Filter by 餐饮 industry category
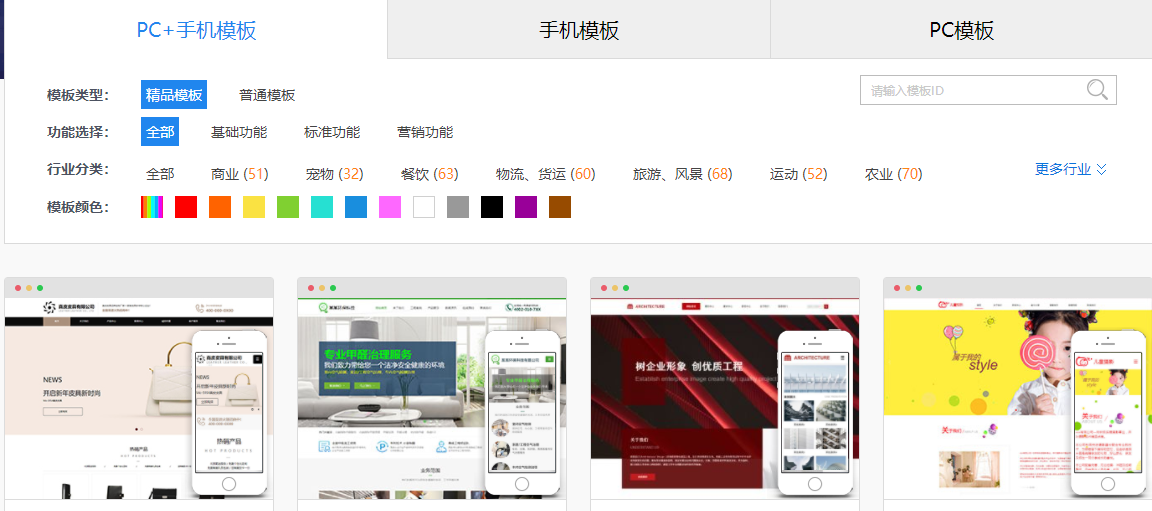Screen dimensions: 1152x511 tap(429, 174)
